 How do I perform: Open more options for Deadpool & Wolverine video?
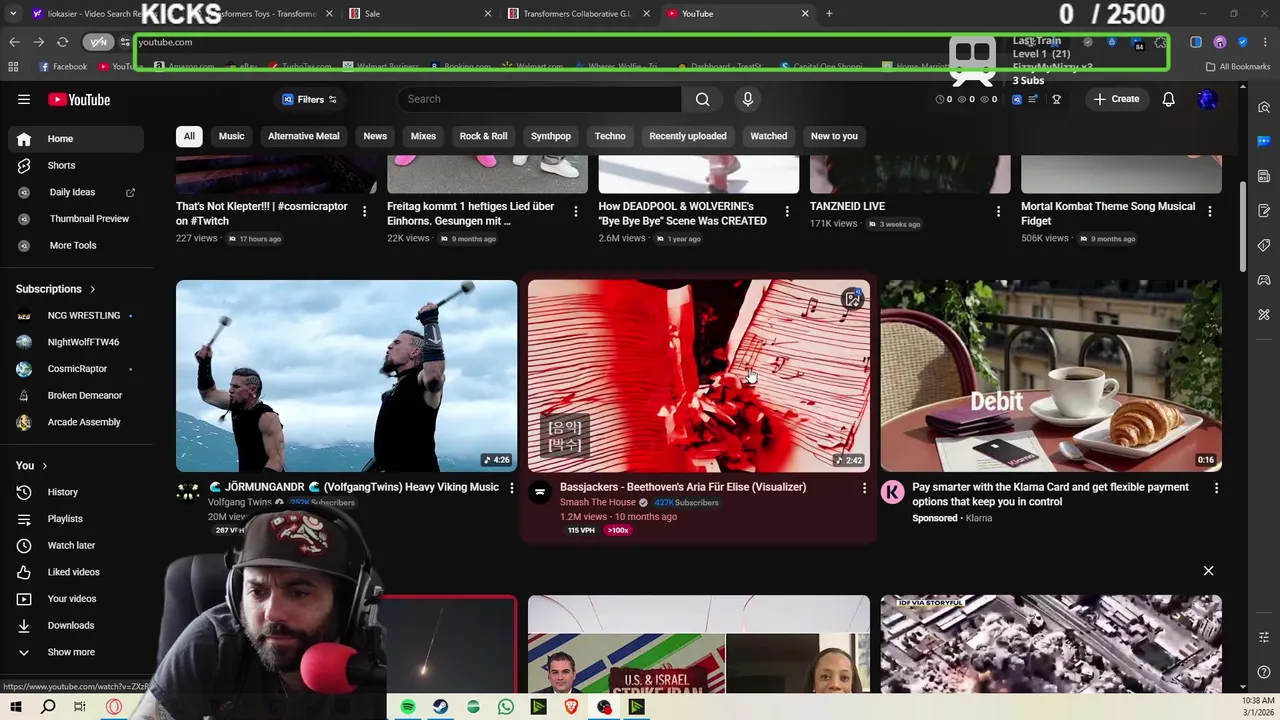tap(786, 211)
